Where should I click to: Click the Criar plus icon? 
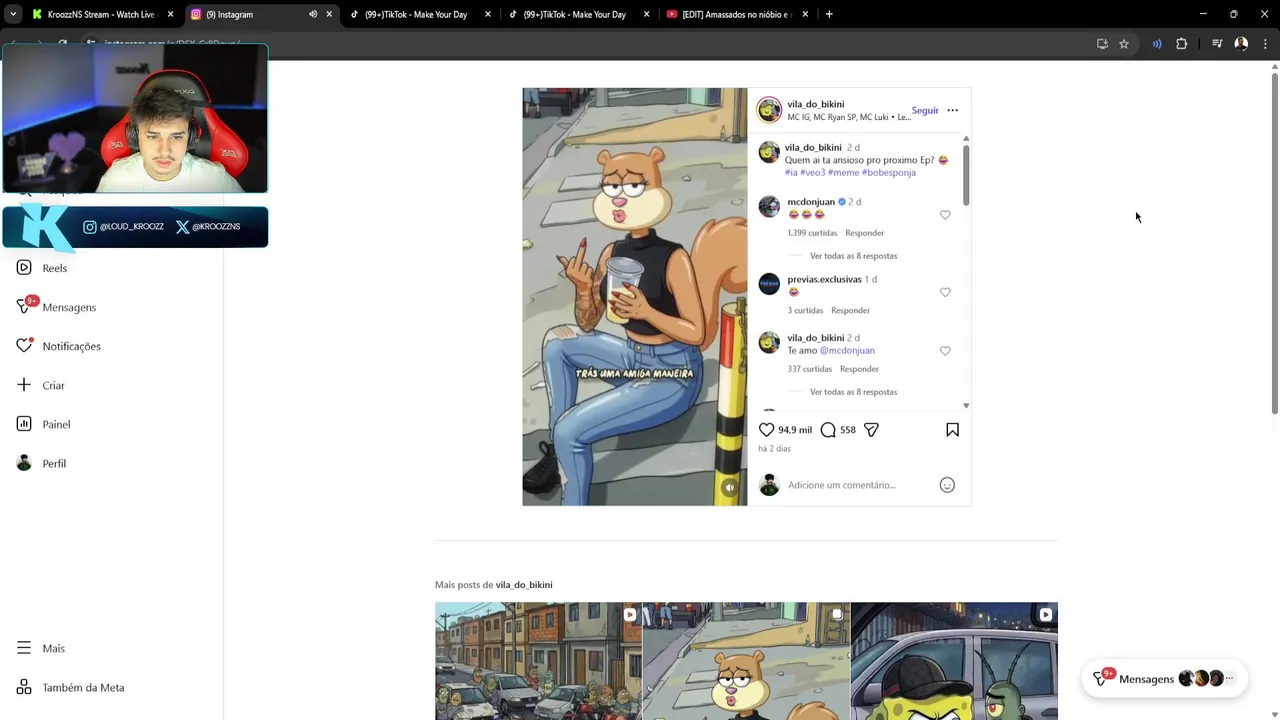tap(24, 384)
